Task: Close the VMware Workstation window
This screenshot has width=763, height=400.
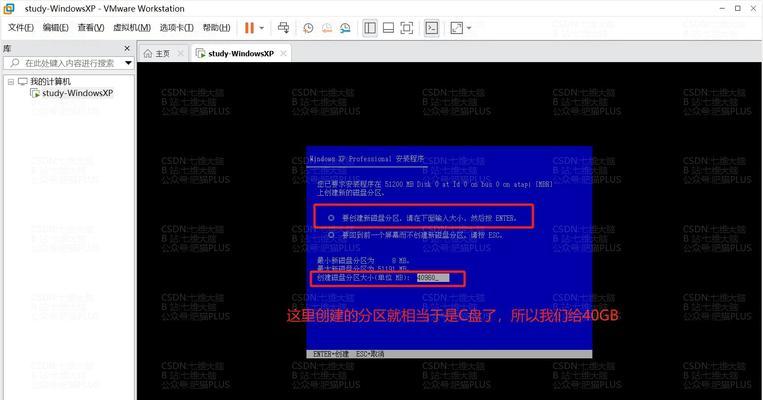Action: click(x=753, y=8)
